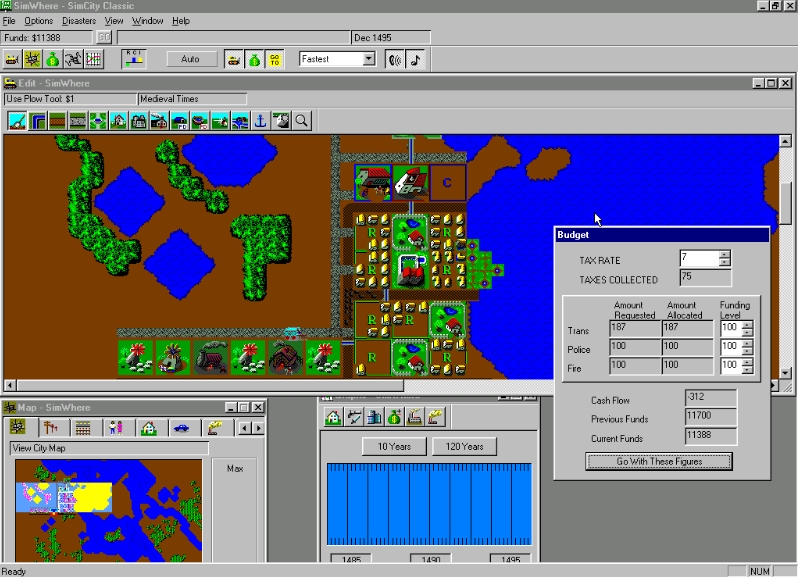Decrease the Tax Rate spinner

pyautogui.click(x=725, y=262)
